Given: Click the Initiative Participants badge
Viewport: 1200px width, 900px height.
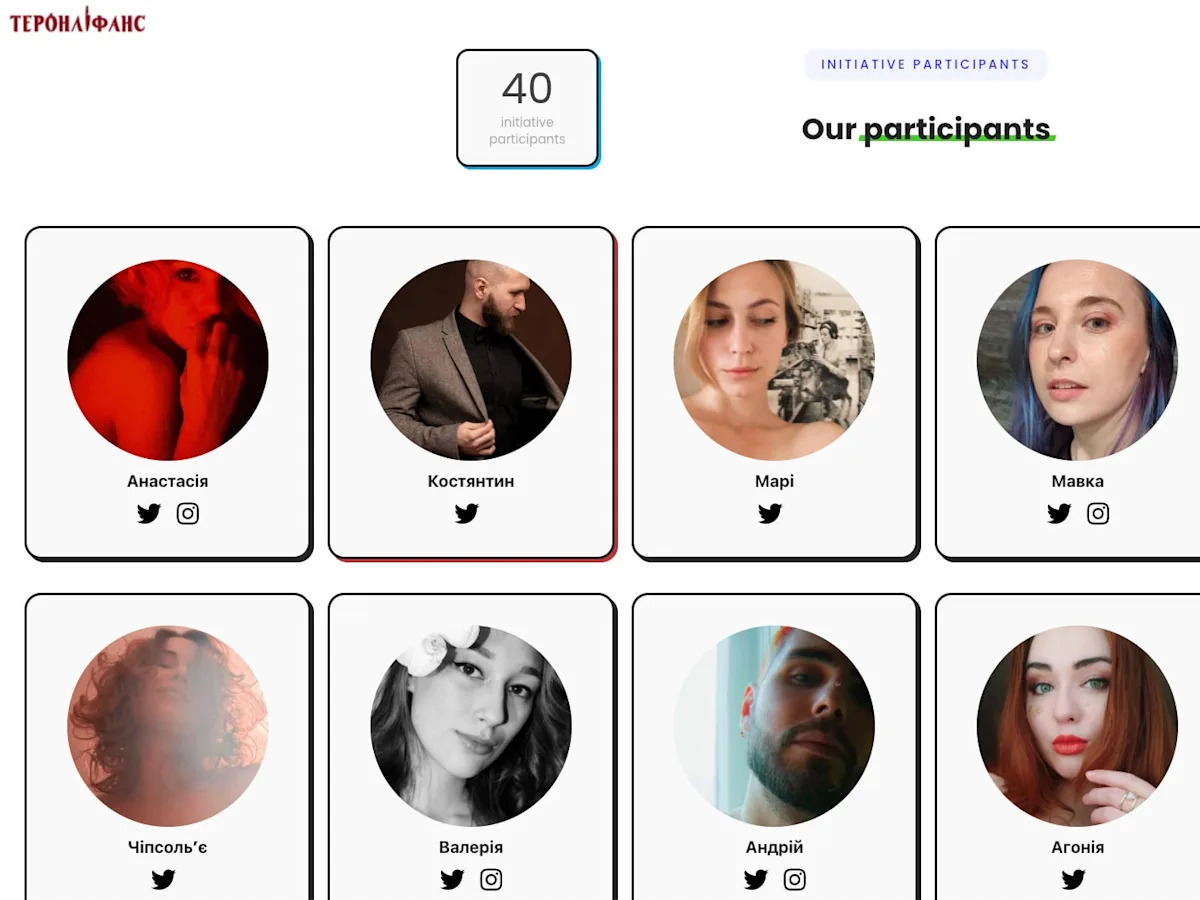Looking at the screenshot, I should coord(926,64).
